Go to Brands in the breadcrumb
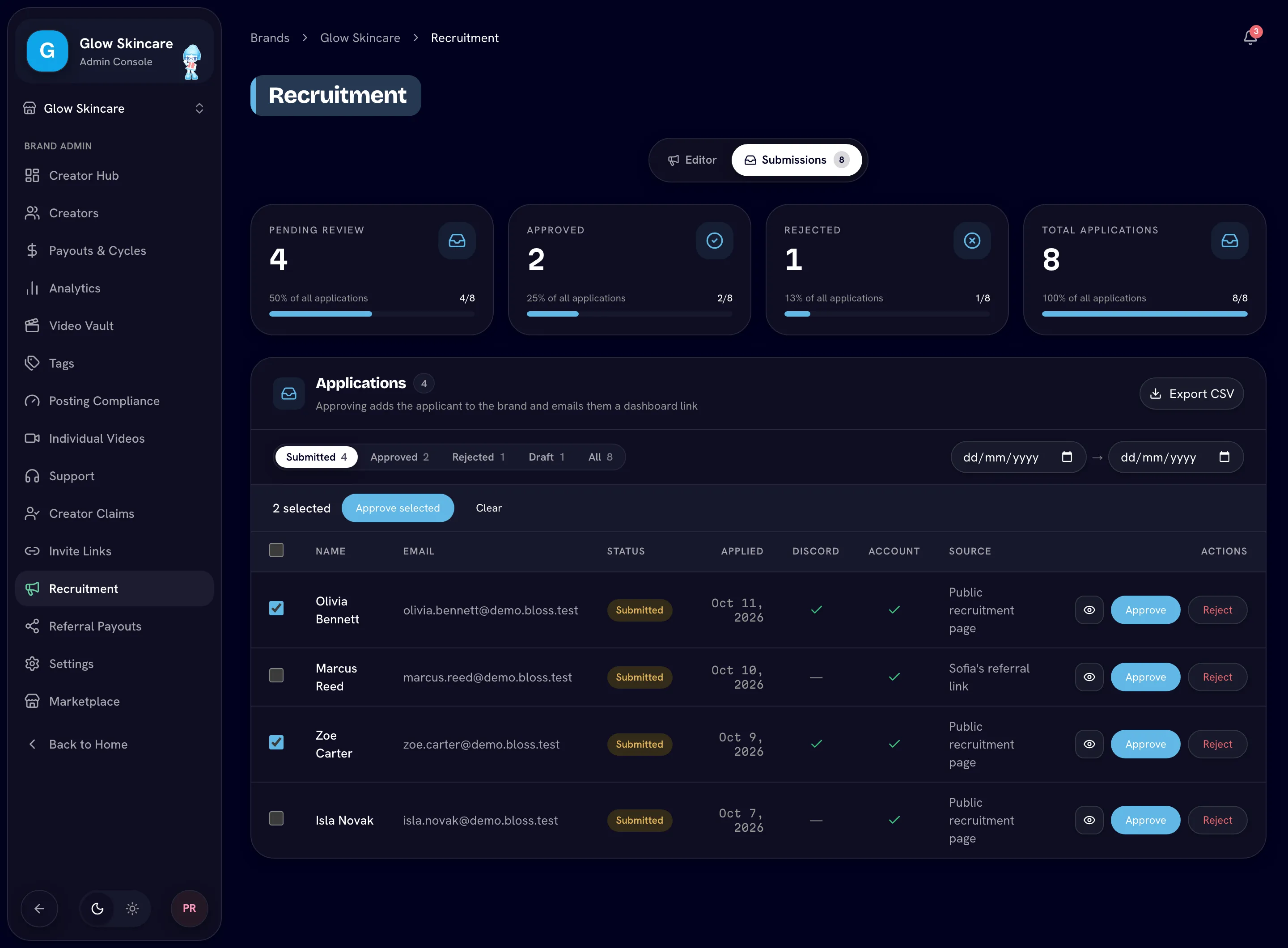The width and height of the screenshot is (1288, 948). tap(270, 38)
